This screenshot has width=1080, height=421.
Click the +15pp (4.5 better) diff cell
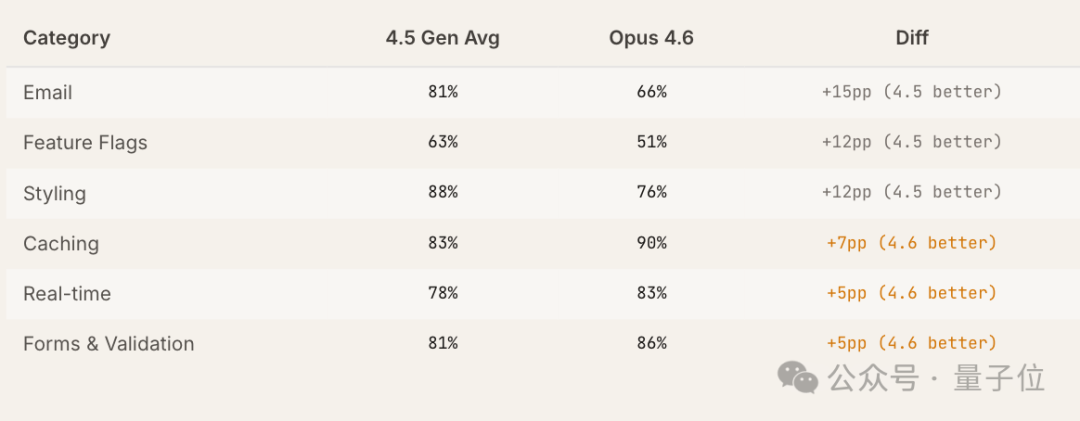tap(911, 92)
